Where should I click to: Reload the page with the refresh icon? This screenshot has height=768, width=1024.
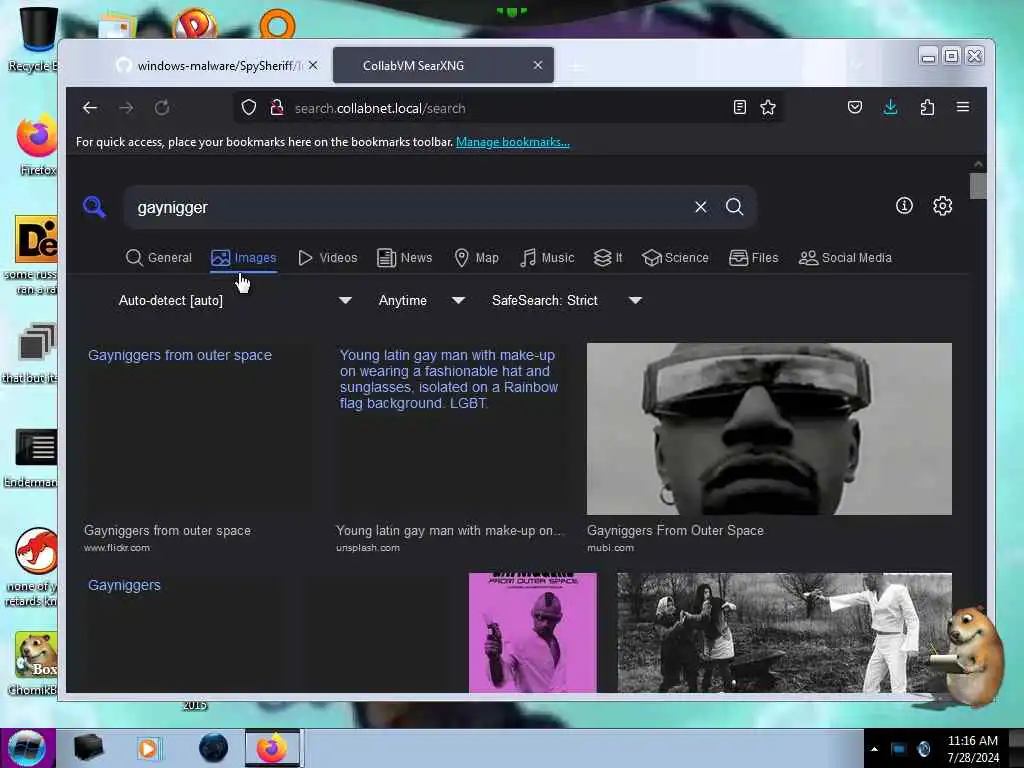[x=162, y=108]
